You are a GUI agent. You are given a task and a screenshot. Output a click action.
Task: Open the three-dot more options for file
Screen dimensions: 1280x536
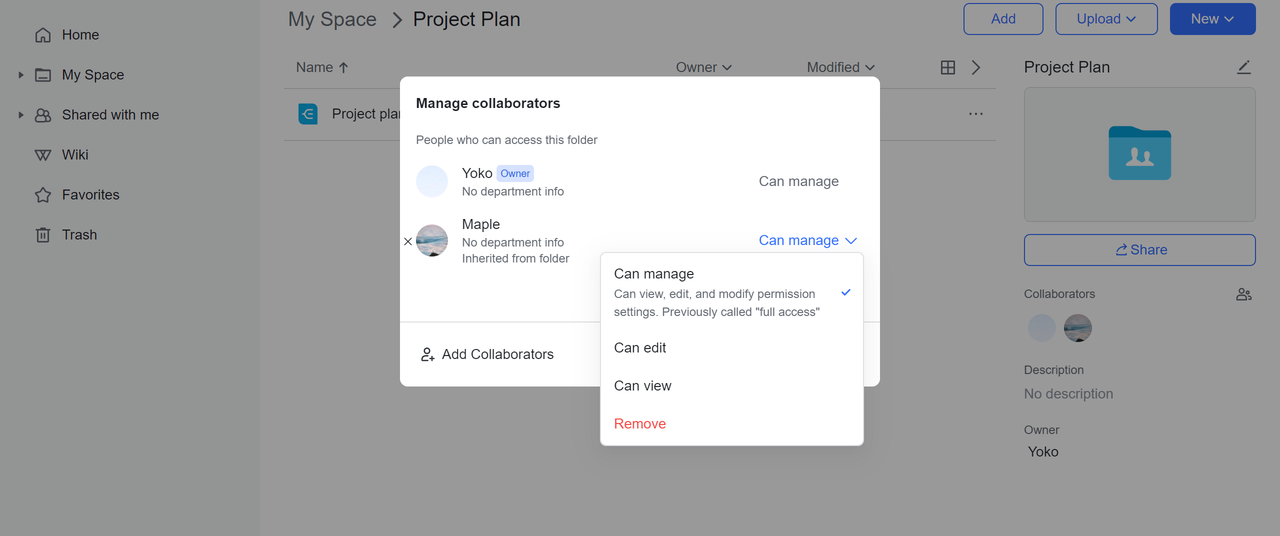(x=976, y=114)
